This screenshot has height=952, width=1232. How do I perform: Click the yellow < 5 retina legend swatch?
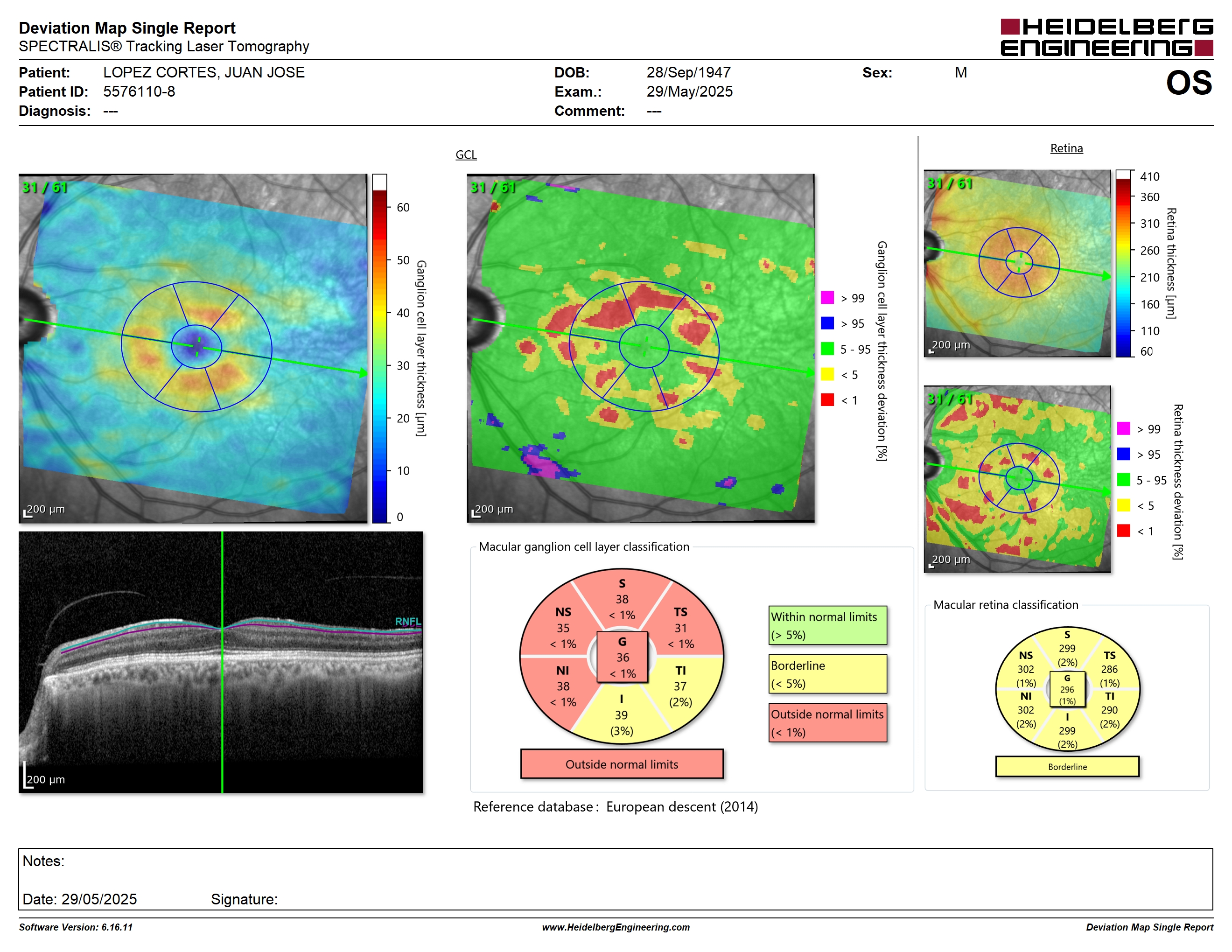click(1123, 505)
